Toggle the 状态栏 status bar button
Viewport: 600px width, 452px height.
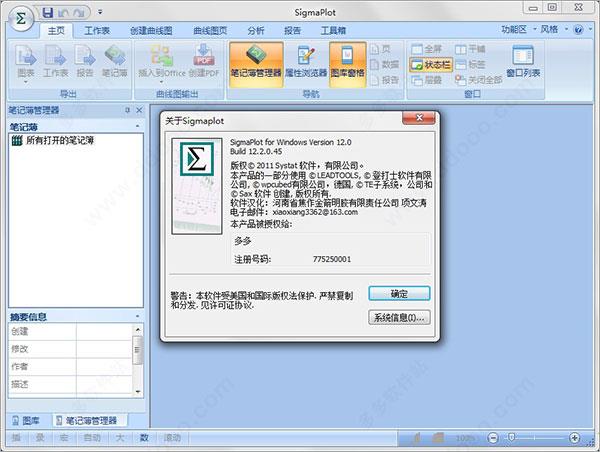pyautogui.click(x=430, y=64)
